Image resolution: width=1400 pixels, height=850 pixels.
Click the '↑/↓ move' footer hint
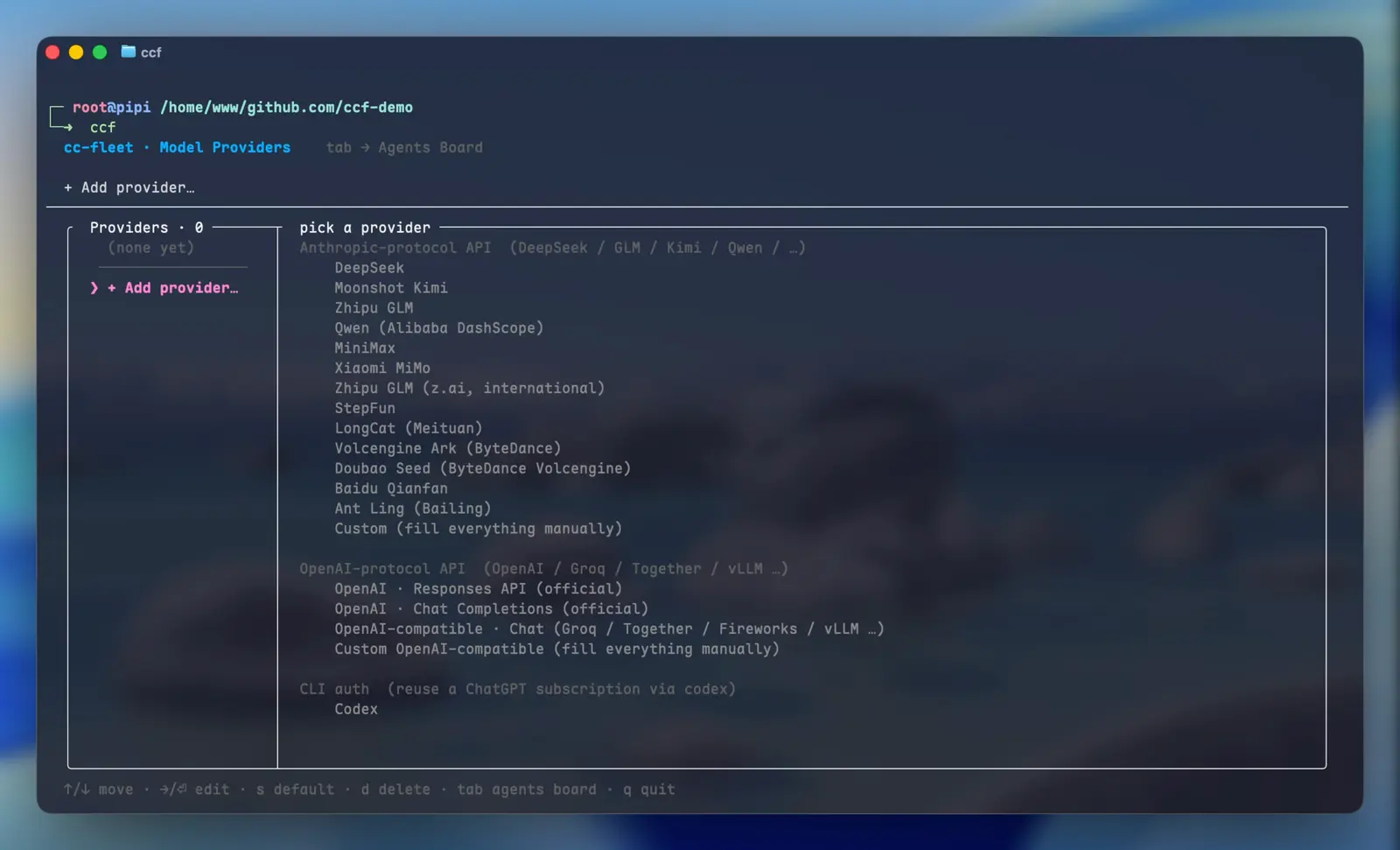[x=98, y=790]
